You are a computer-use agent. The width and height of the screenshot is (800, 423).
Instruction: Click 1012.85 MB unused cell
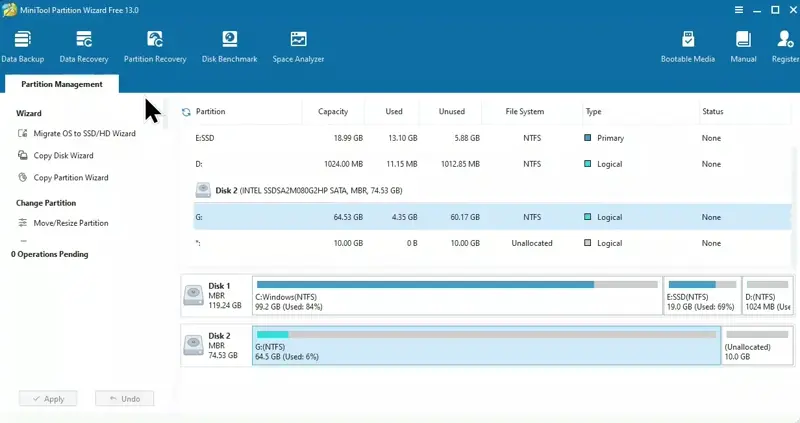tap(460, 164)
